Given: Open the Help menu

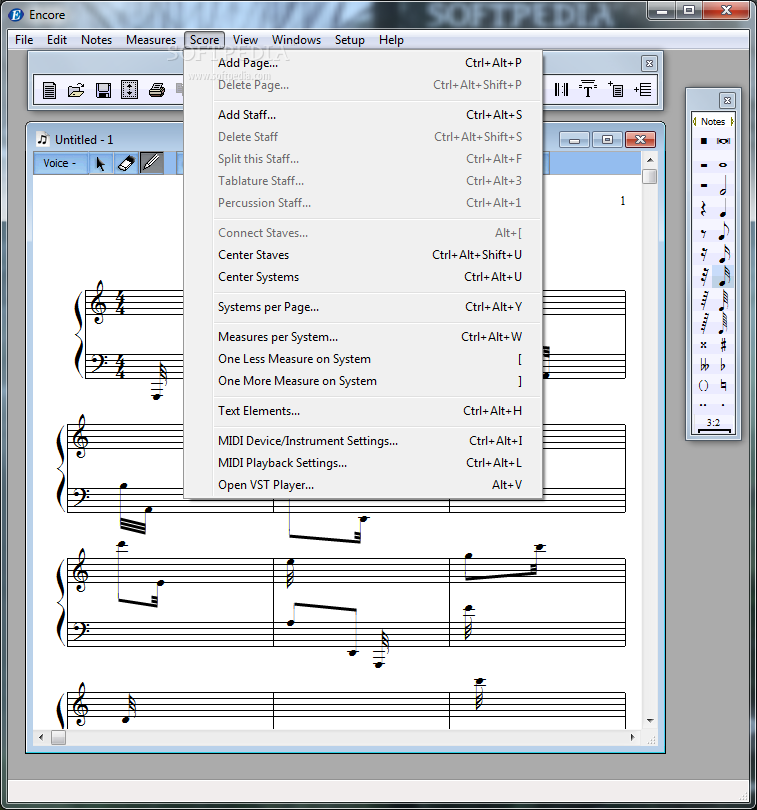Looking at the screenshot, I should (391, 40).
